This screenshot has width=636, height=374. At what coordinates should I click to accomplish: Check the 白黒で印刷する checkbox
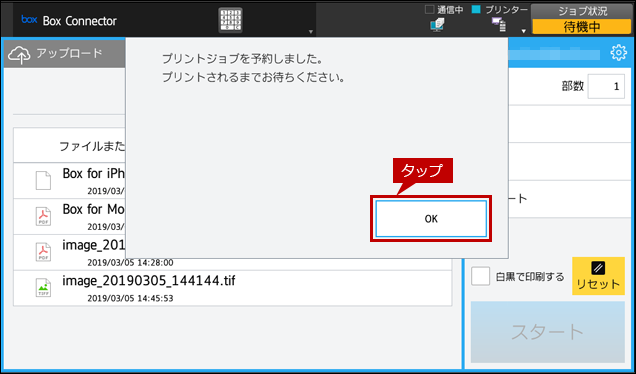click(480, 276)
